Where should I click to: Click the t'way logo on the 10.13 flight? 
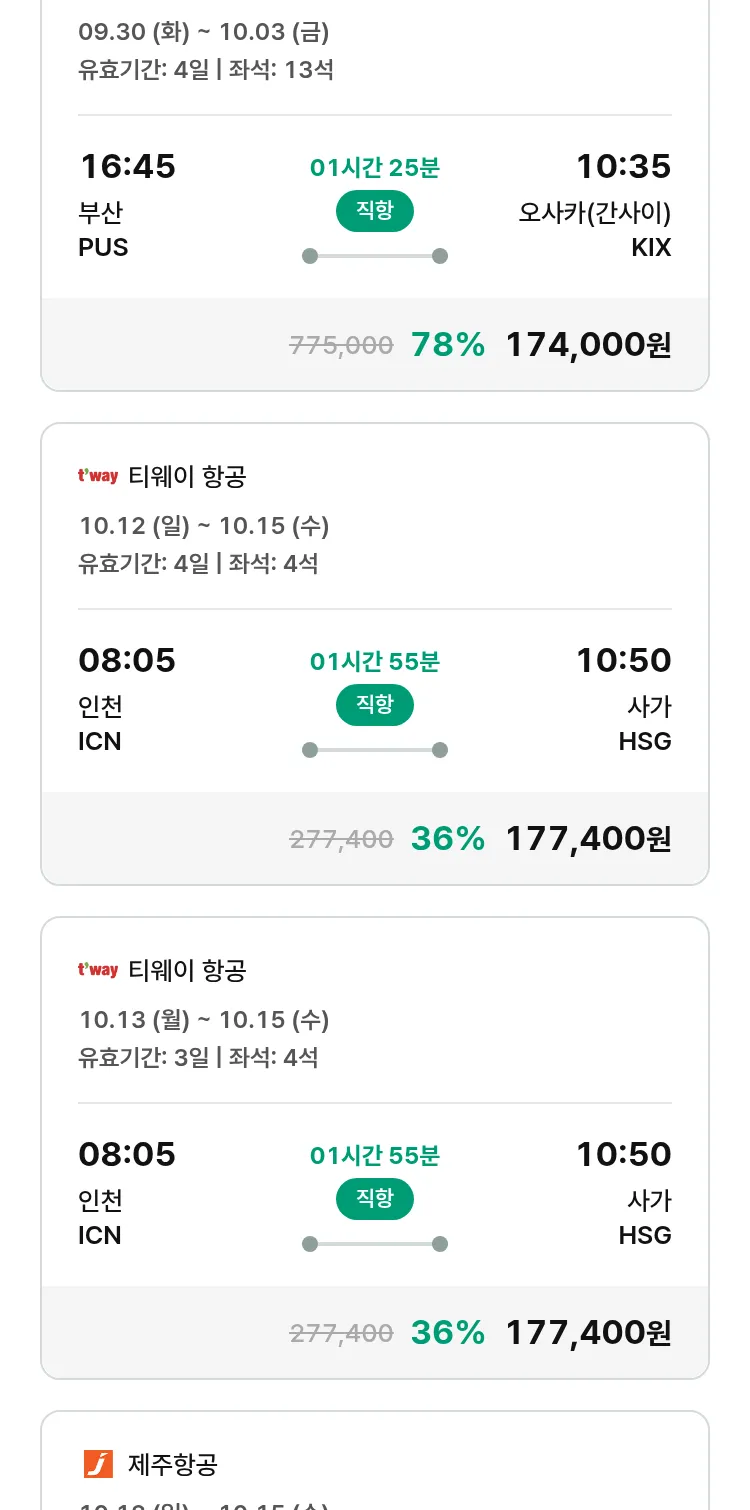point(98,970)
